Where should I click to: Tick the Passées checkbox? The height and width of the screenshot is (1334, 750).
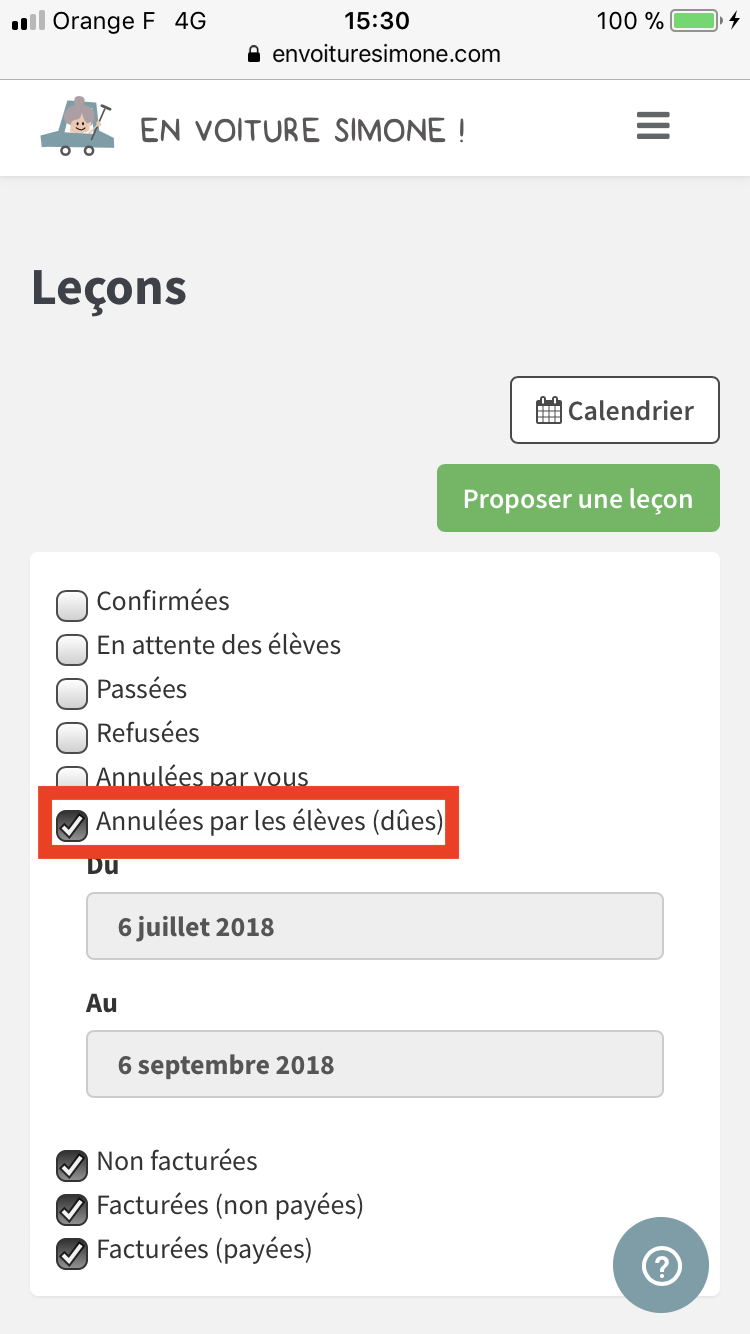point(72,693)
